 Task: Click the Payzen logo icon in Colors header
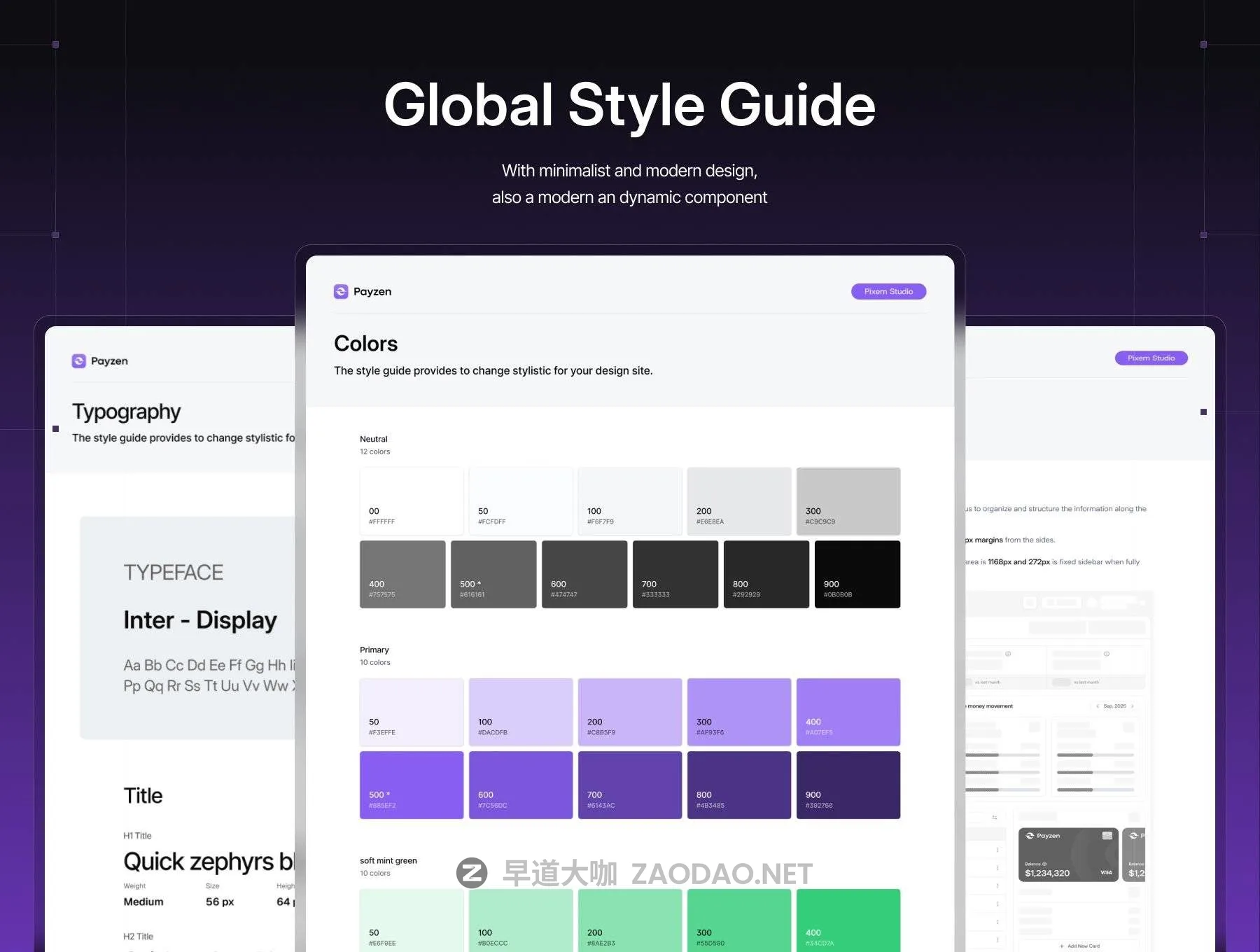pos(341,291)
